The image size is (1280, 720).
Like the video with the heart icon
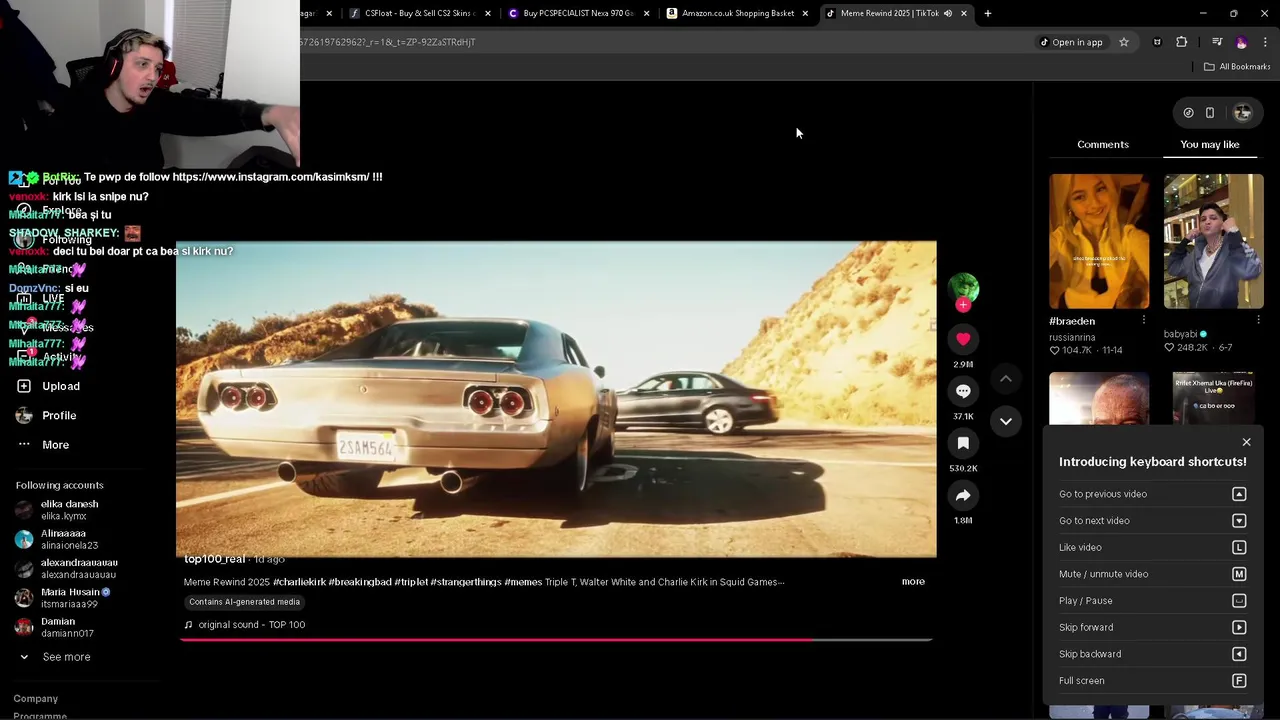pyautogui.click(x=963, y=339)
